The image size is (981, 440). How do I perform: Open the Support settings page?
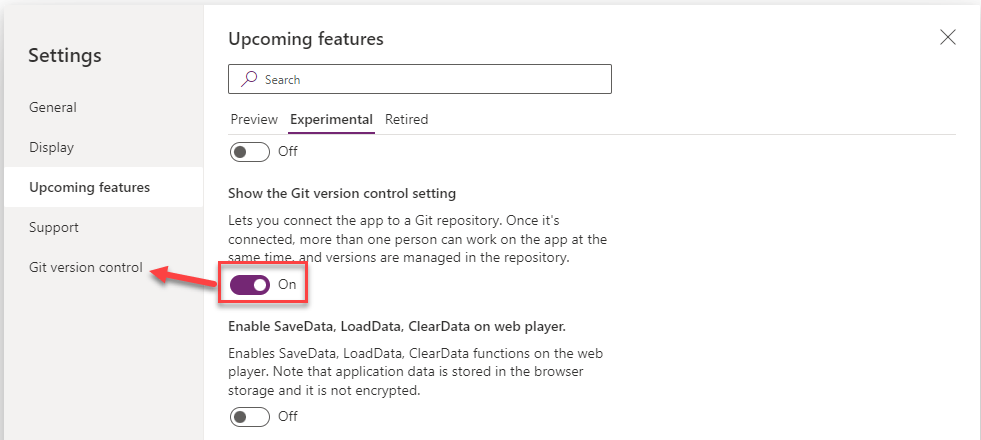tap(54, 227)
